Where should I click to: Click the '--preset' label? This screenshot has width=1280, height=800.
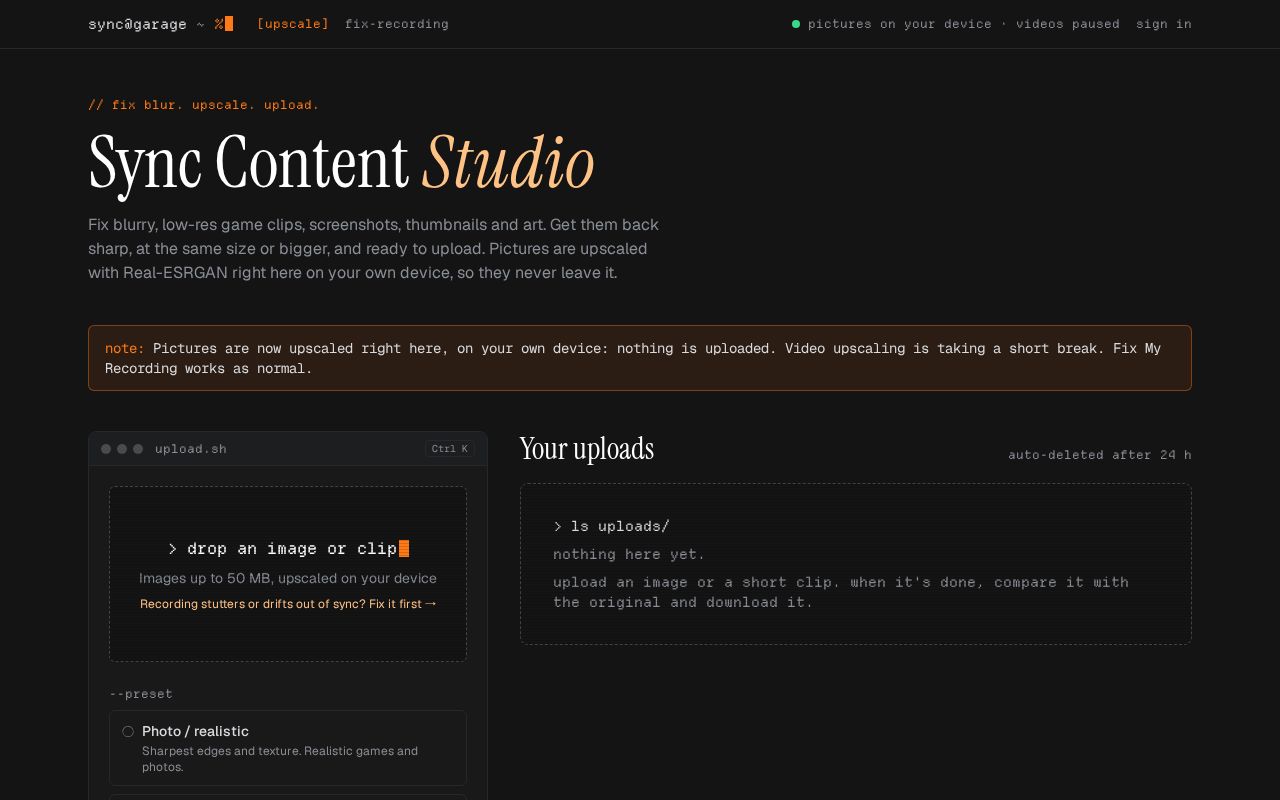point(141,694)
